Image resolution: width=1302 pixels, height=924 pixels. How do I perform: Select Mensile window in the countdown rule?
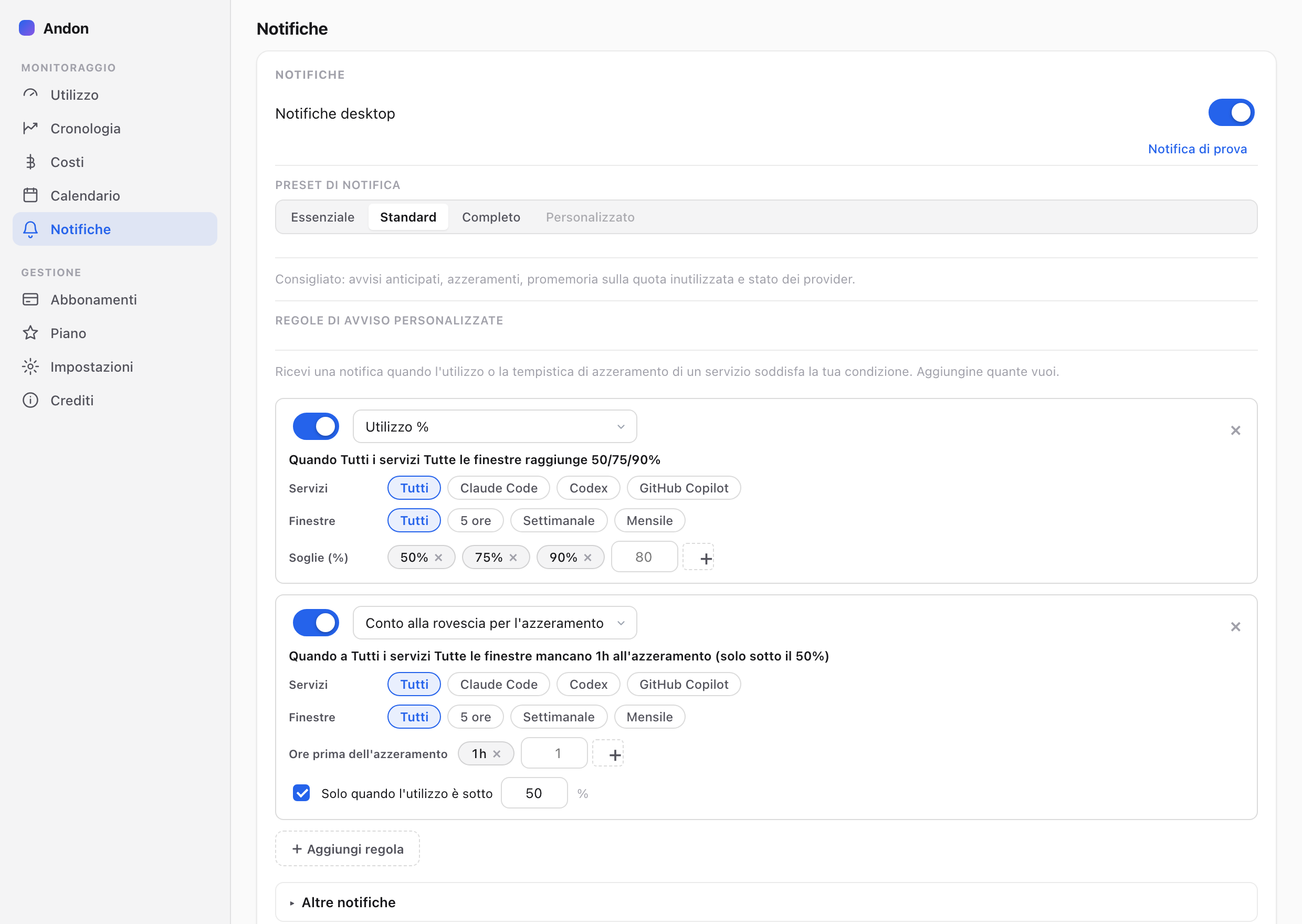[x=649, y=716]
